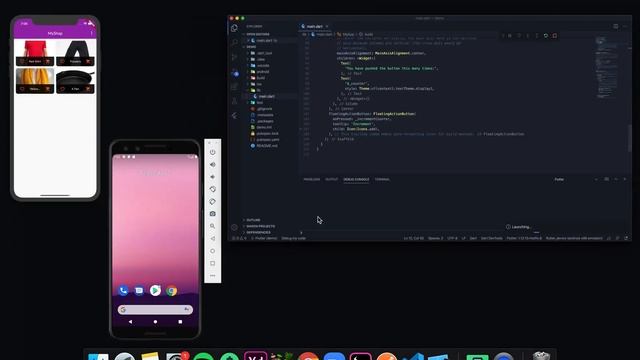Screen dimensions: 640x360
Task: Click the UTF-8 encoding in status bar
Action: (452, 238)
